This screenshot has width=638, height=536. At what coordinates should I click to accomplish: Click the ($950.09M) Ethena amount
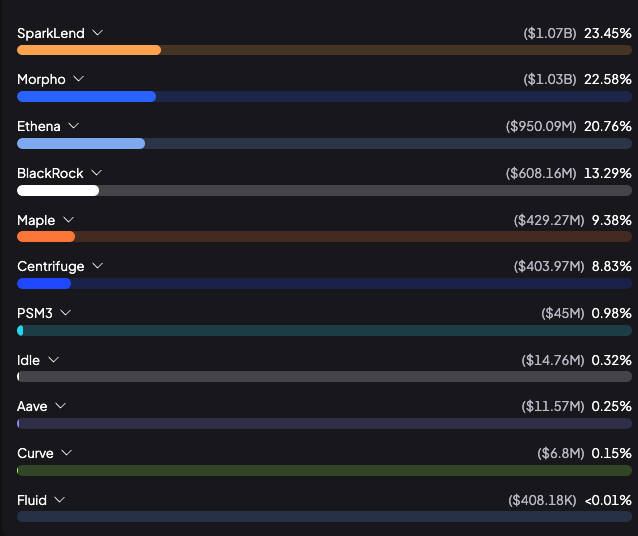(x=541, y=127)
